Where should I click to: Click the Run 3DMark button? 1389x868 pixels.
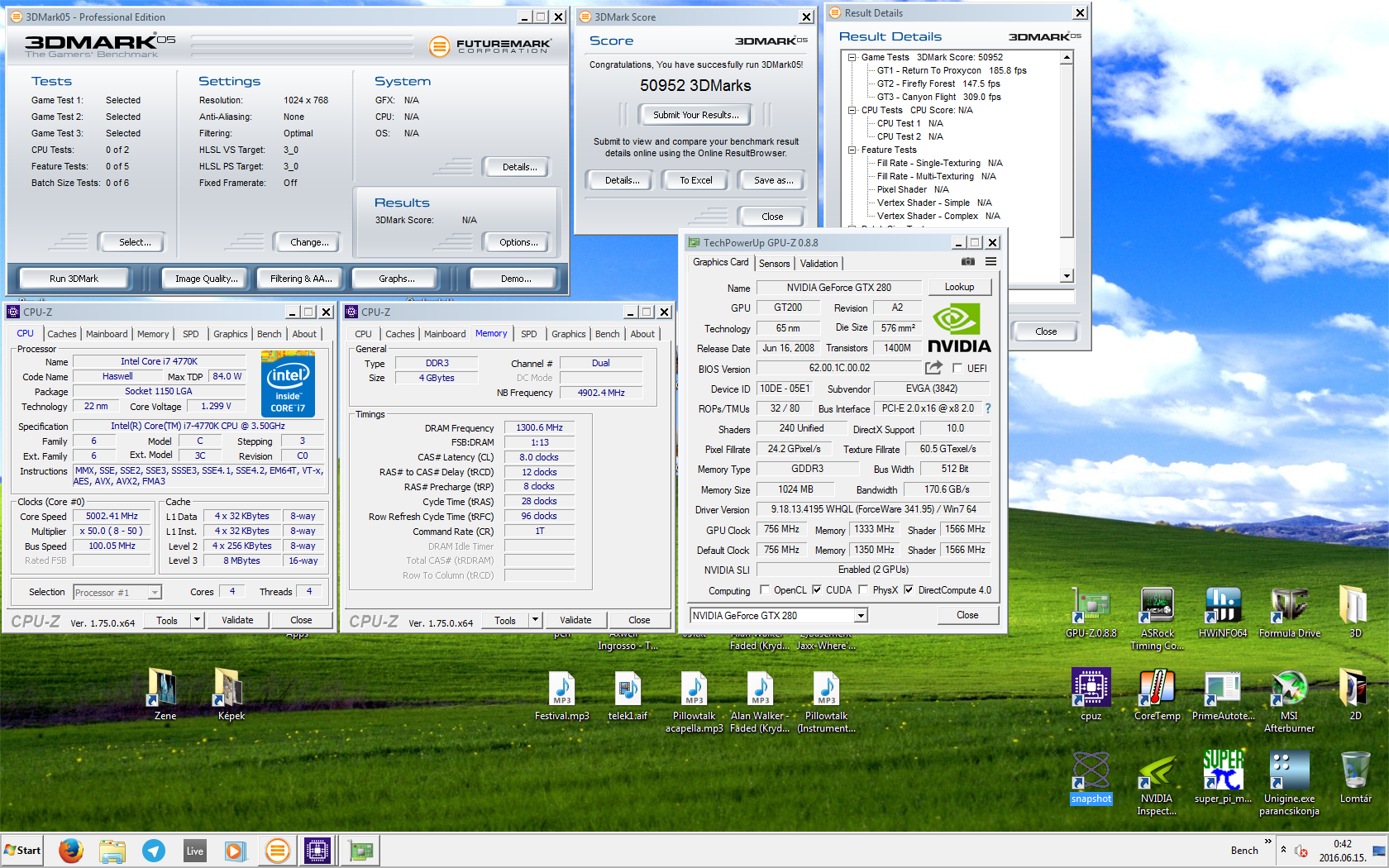coord(74,279)
